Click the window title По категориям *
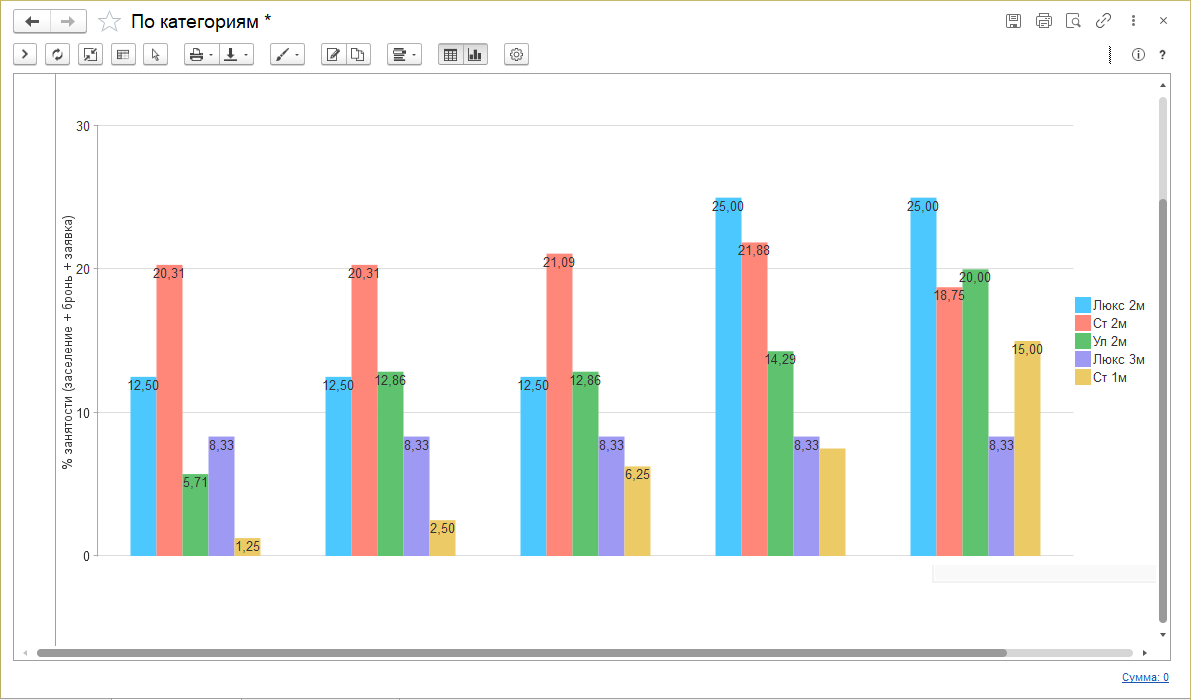The width and height of the screenshot is (1191, 700). [x=201, y=21]
